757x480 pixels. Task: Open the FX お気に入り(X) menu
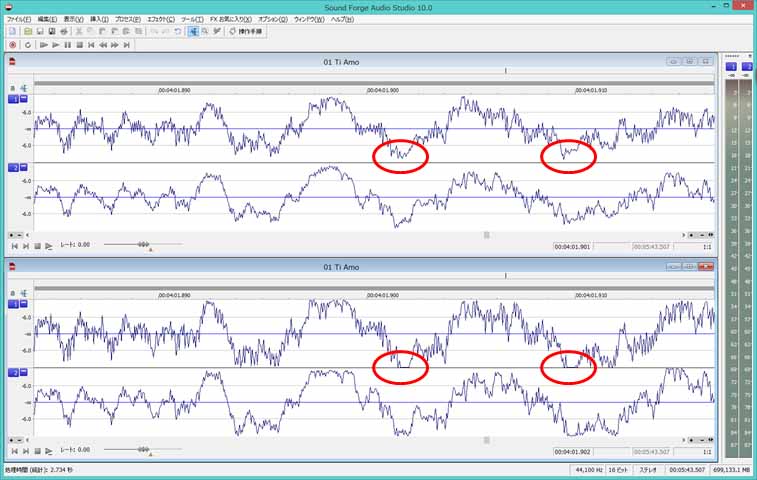pos(231,19)
